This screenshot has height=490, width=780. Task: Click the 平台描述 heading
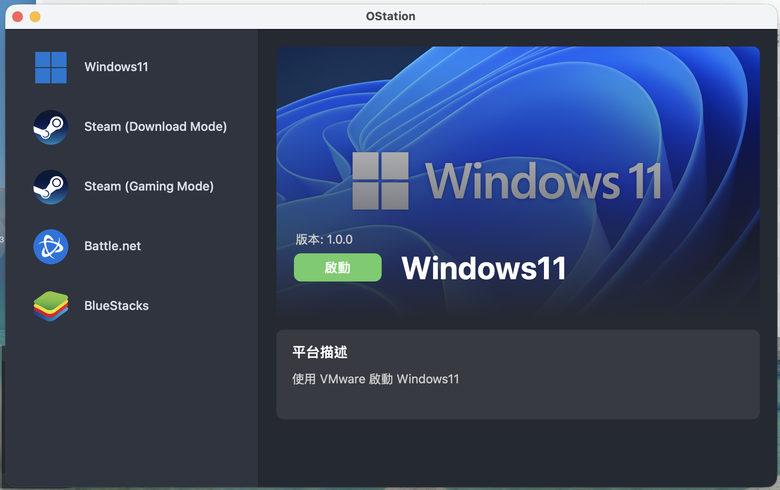pos(320,352)
